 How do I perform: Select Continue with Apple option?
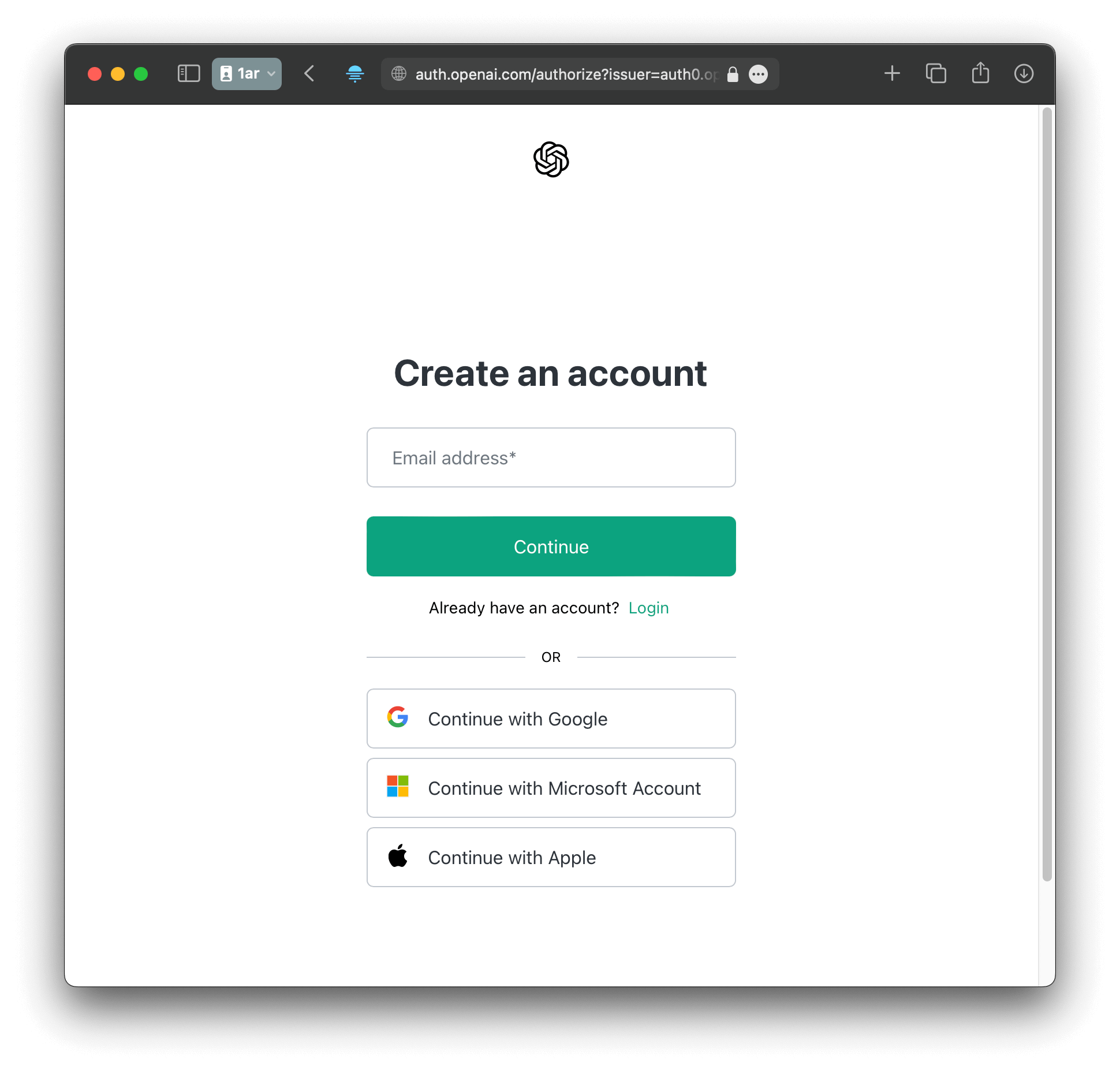point(551,857)
